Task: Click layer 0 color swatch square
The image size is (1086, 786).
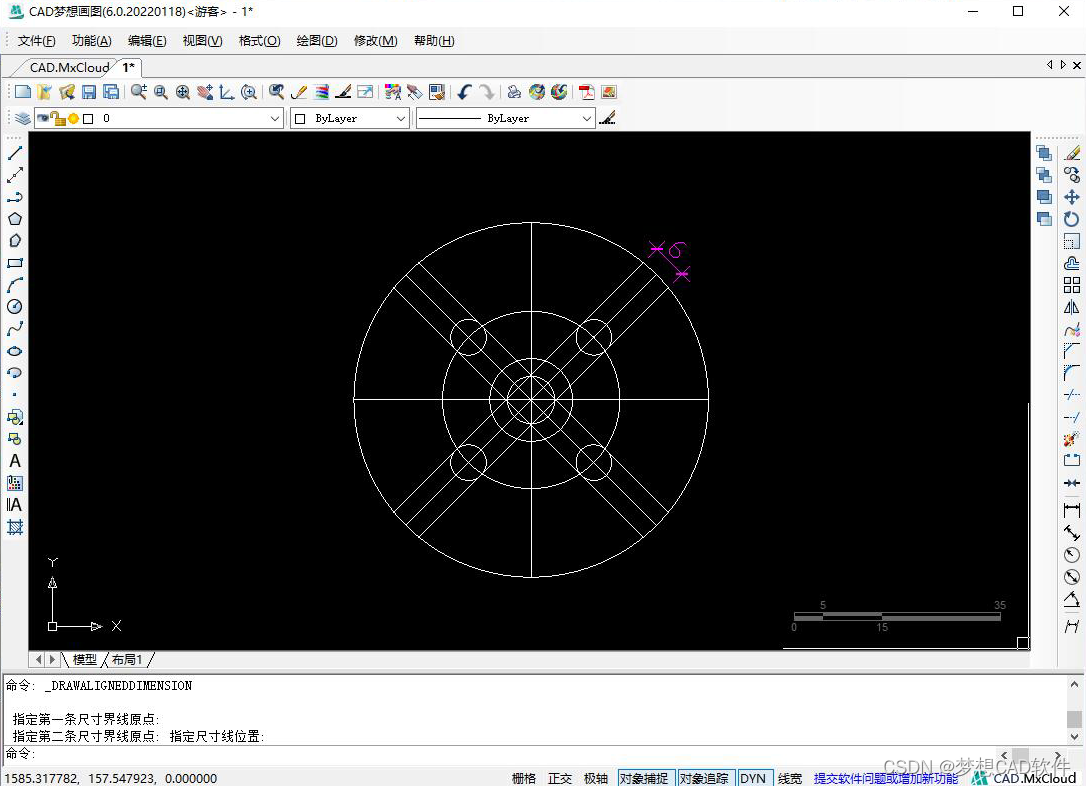Action: [x=88, y=118]
